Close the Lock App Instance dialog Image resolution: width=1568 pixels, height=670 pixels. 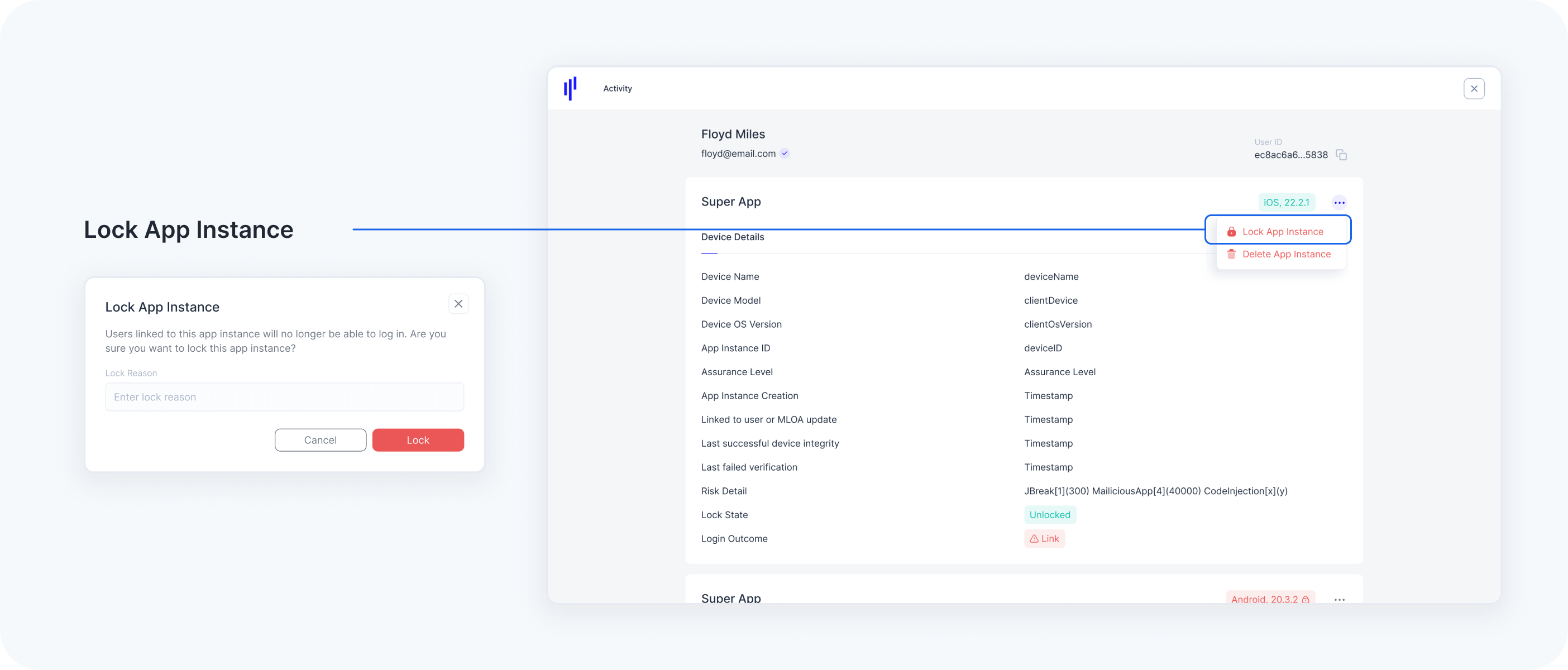pos(458,304)
